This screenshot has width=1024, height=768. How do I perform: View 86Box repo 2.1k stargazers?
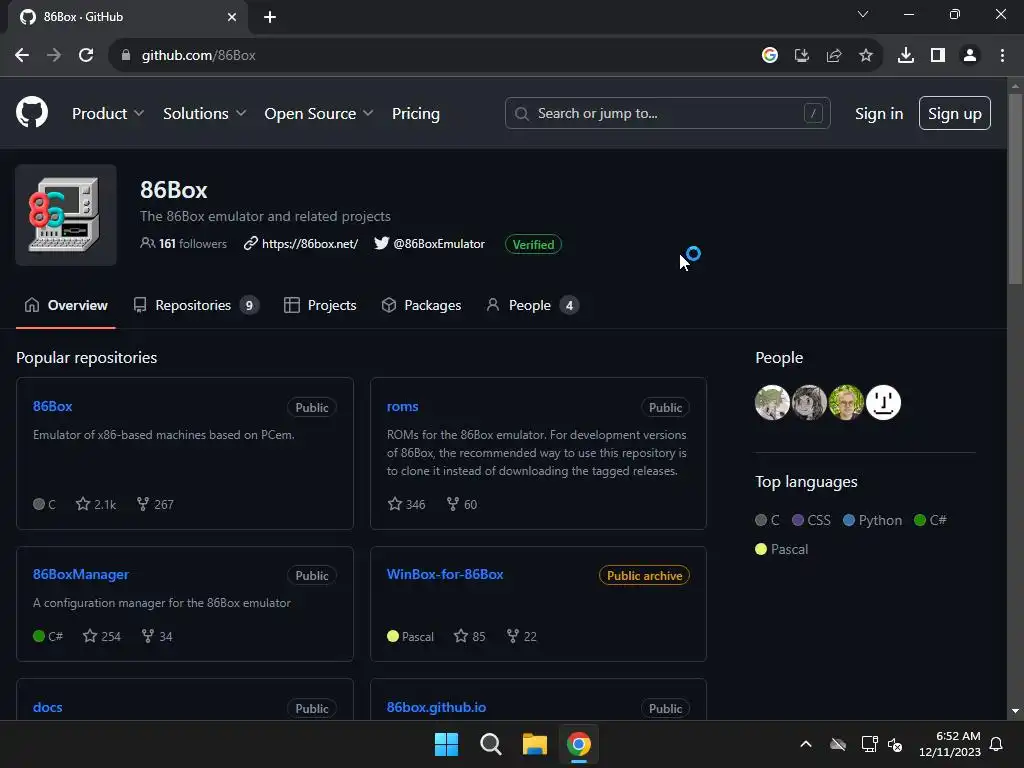point(96,504)
